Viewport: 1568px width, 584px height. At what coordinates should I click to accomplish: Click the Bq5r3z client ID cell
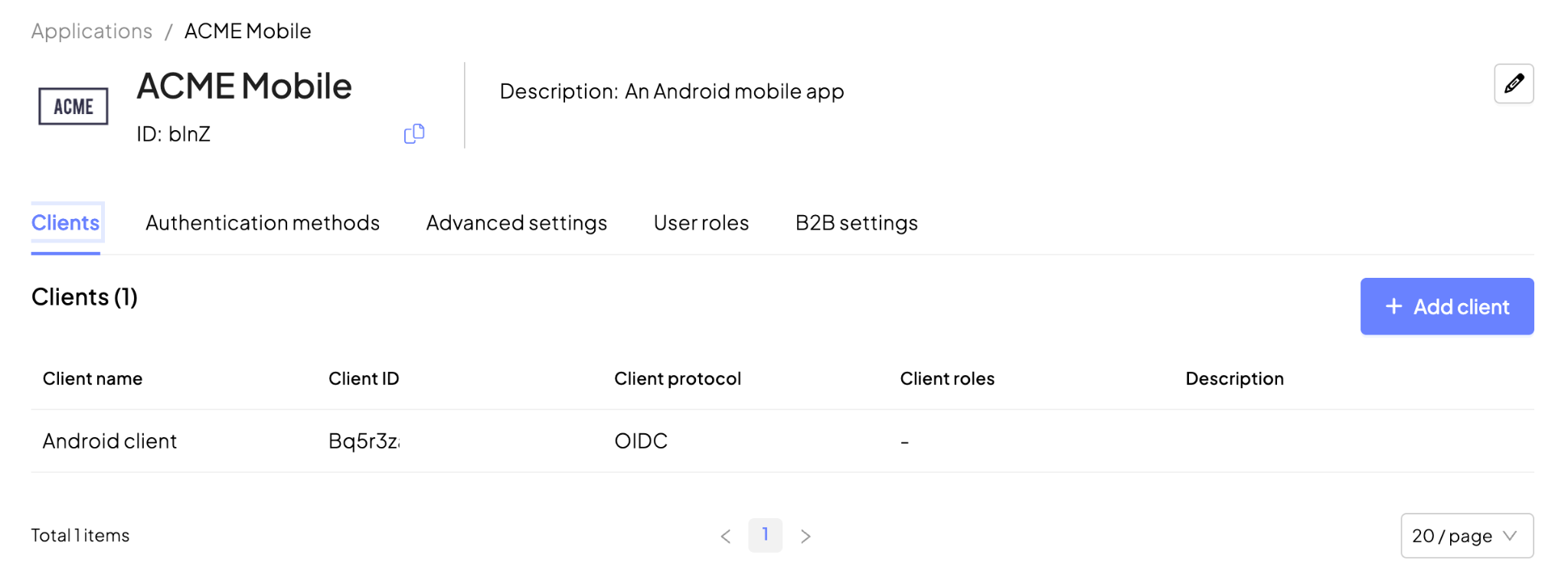(364, 442)
